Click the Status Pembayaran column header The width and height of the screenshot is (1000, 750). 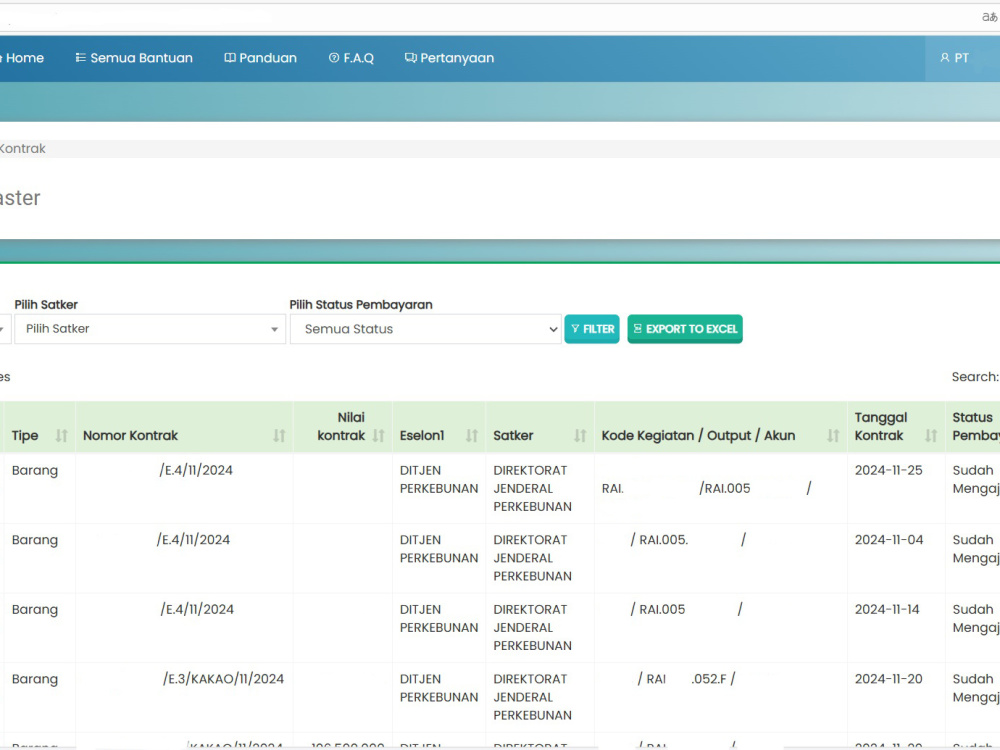[x=974, y=427]
